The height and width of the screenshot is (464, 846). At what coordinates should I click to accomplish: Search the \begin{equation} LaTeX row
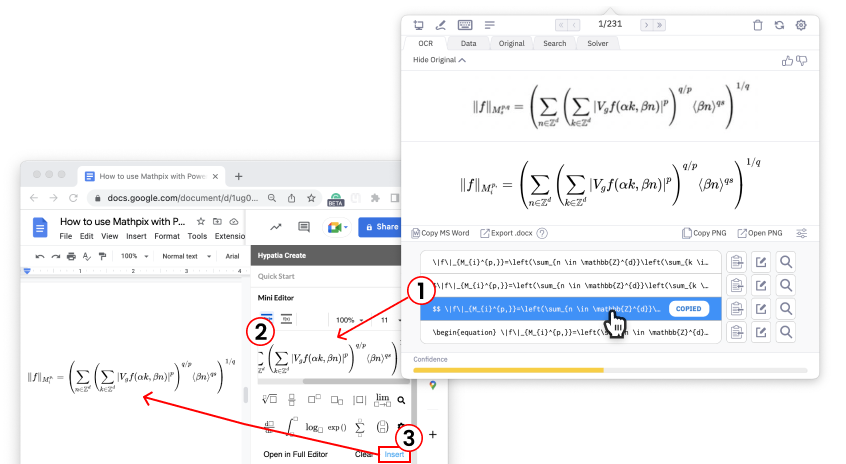(x=786, y=332)
